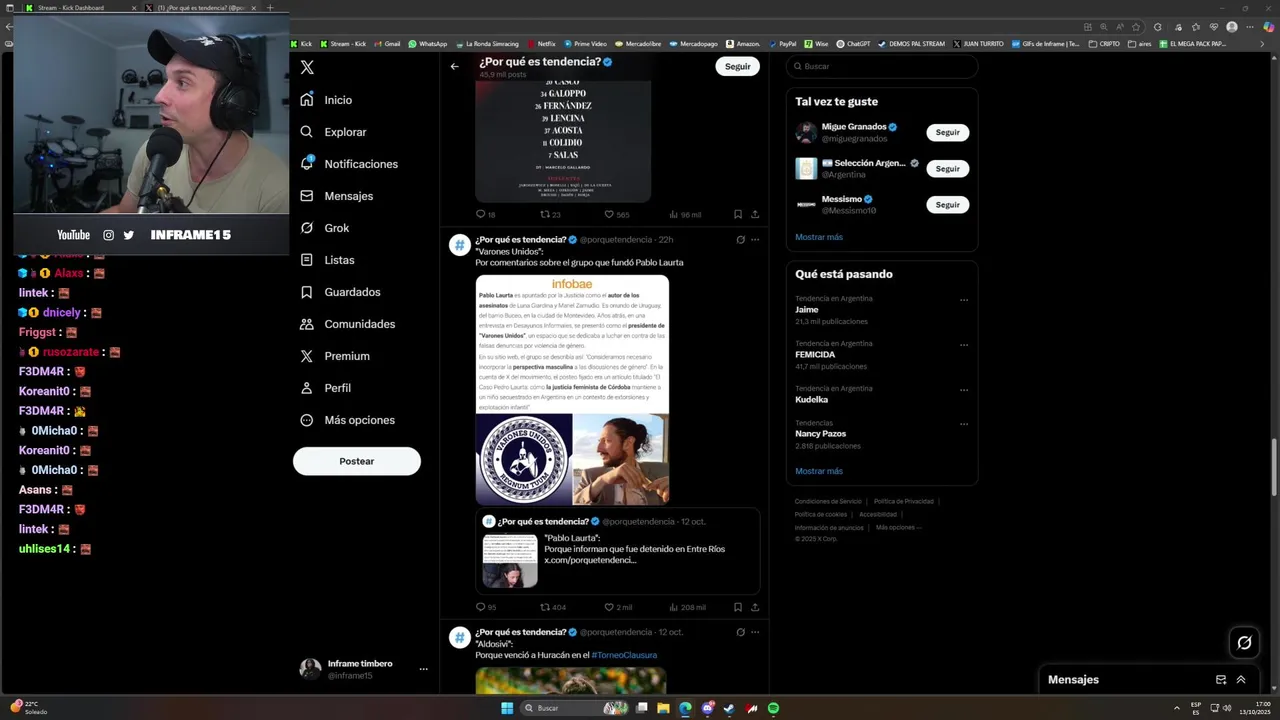The height and width of the screenshot is (720, 1280).
Task: Open more menu on Varones Unidos post
Action: [755, 240]
